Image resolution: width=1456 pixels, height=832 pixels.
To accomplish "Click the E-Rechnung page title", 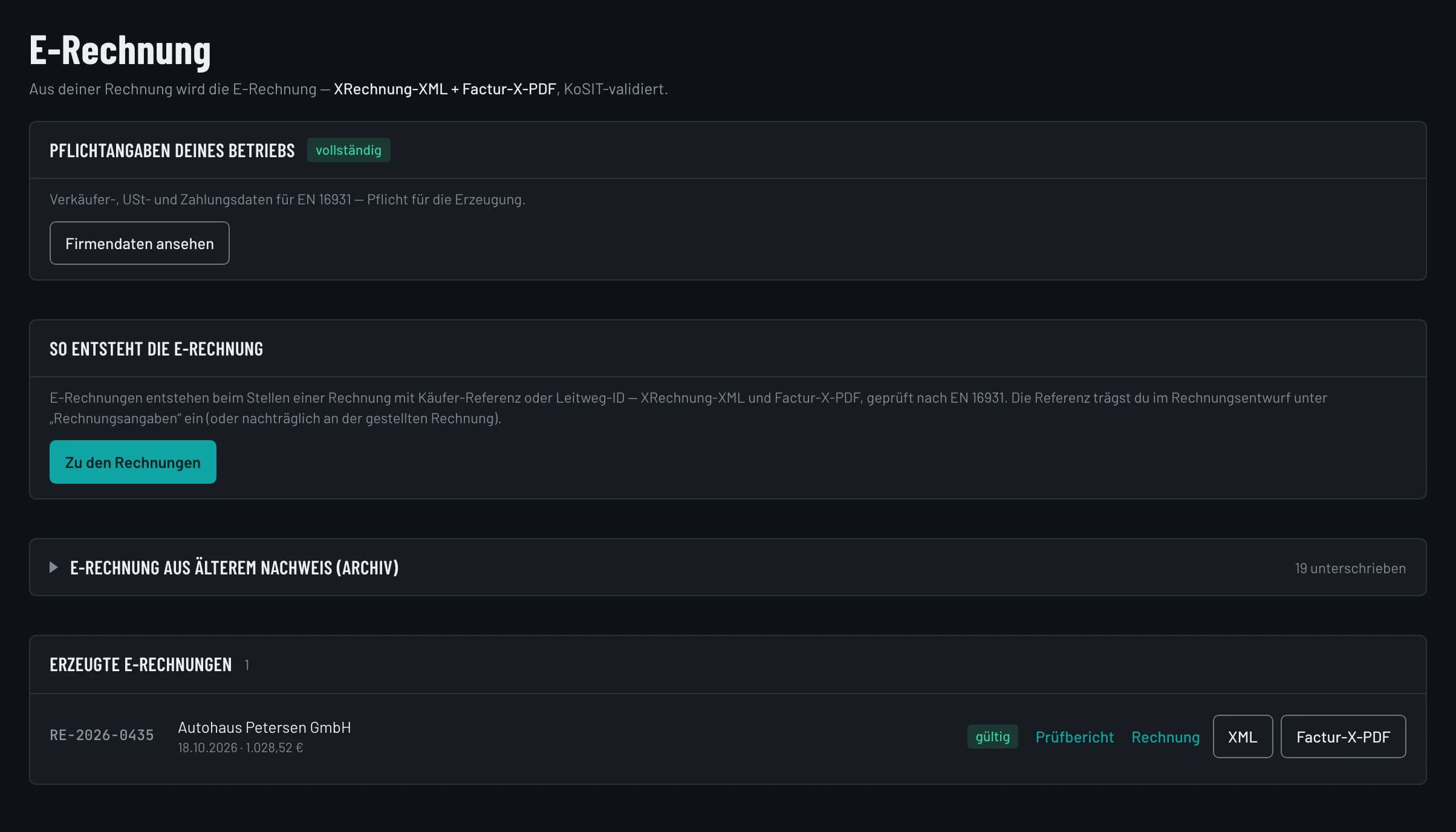I will tap(120, 50).
